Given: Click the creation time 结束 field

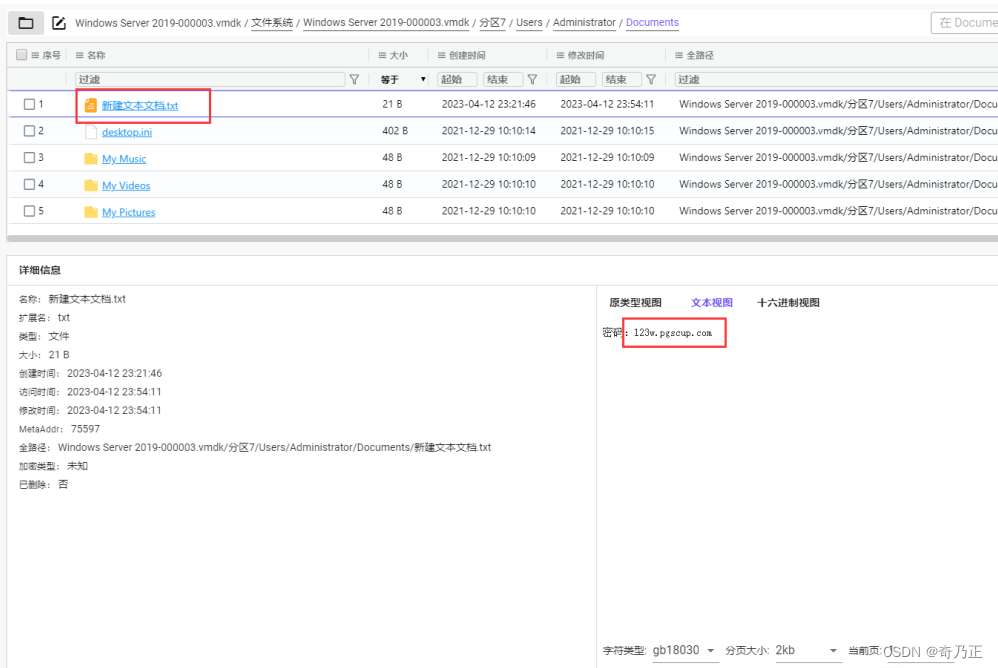Looking at the screenshot, I should pos(503,80).
